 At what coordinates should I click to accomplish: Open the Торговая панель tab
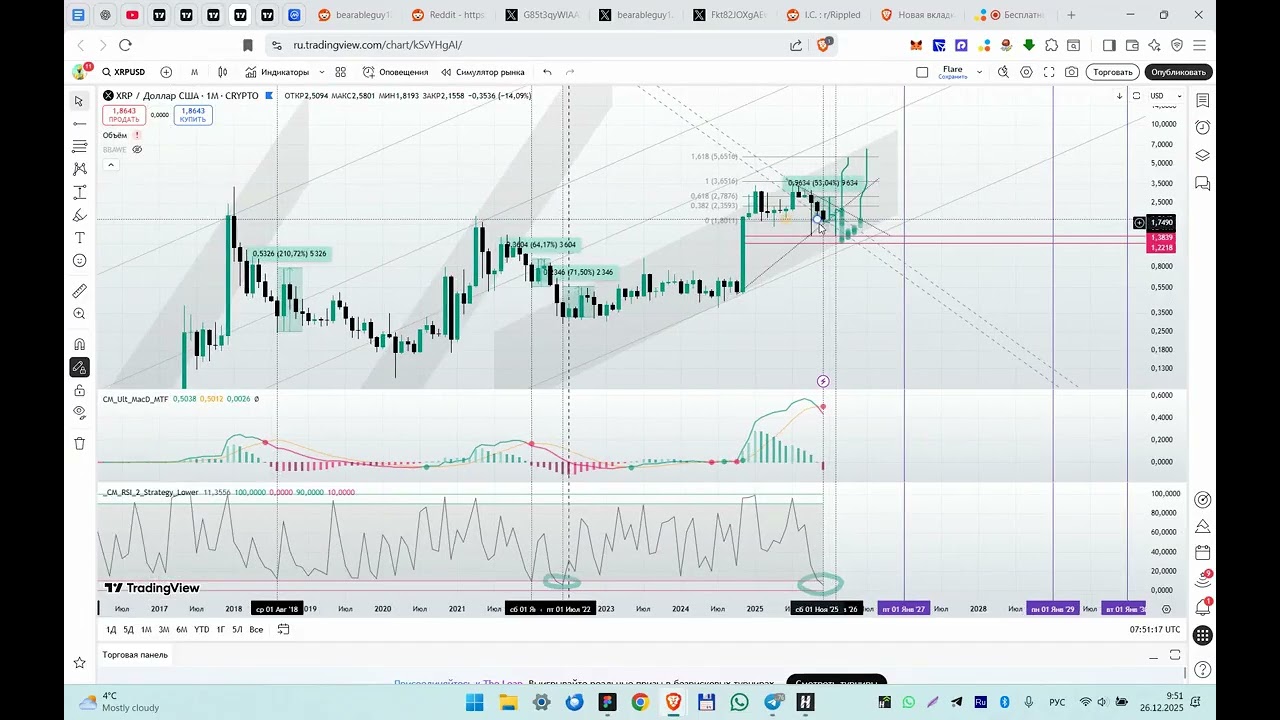click(135, 655)
